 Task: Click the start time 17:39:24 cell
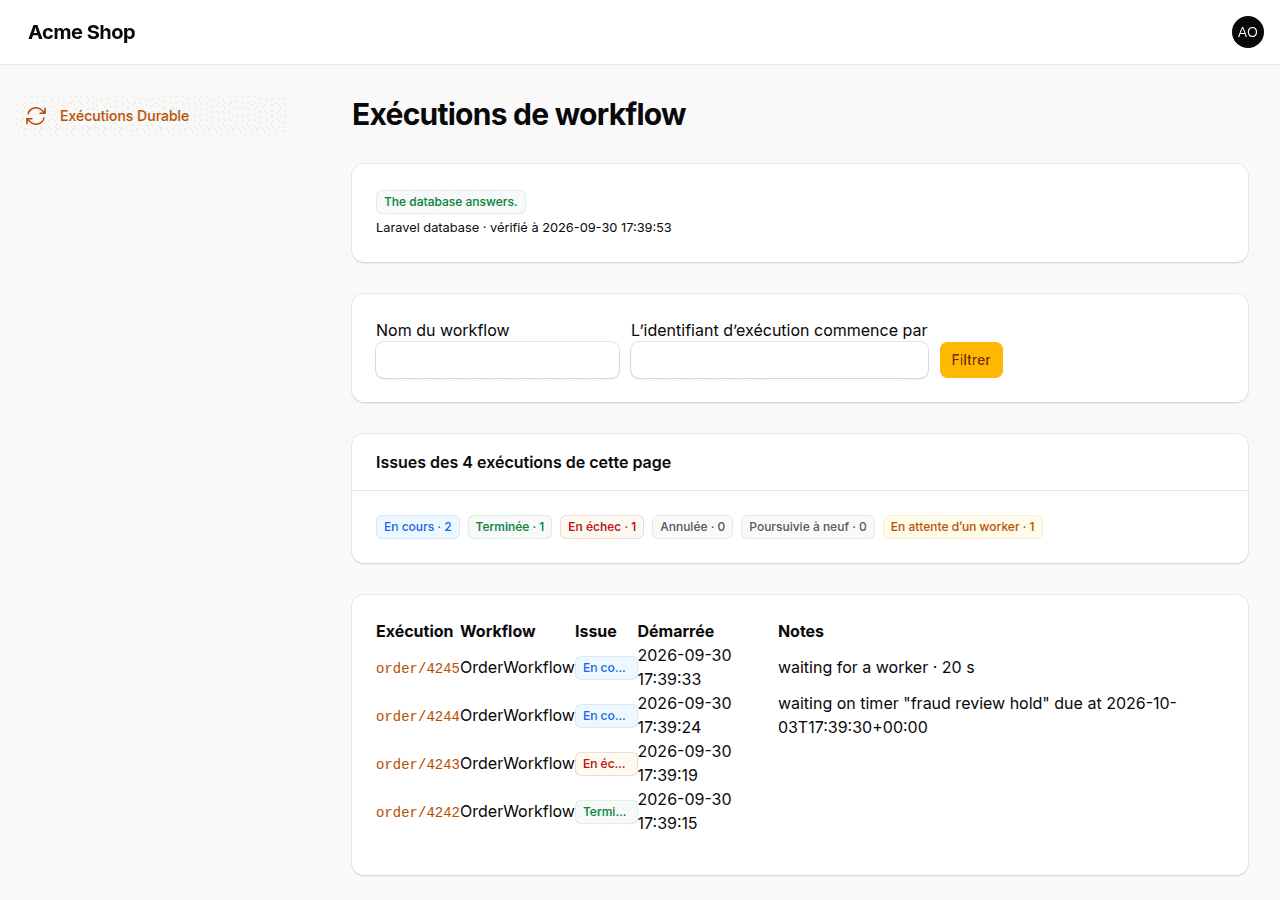[685, 716]
